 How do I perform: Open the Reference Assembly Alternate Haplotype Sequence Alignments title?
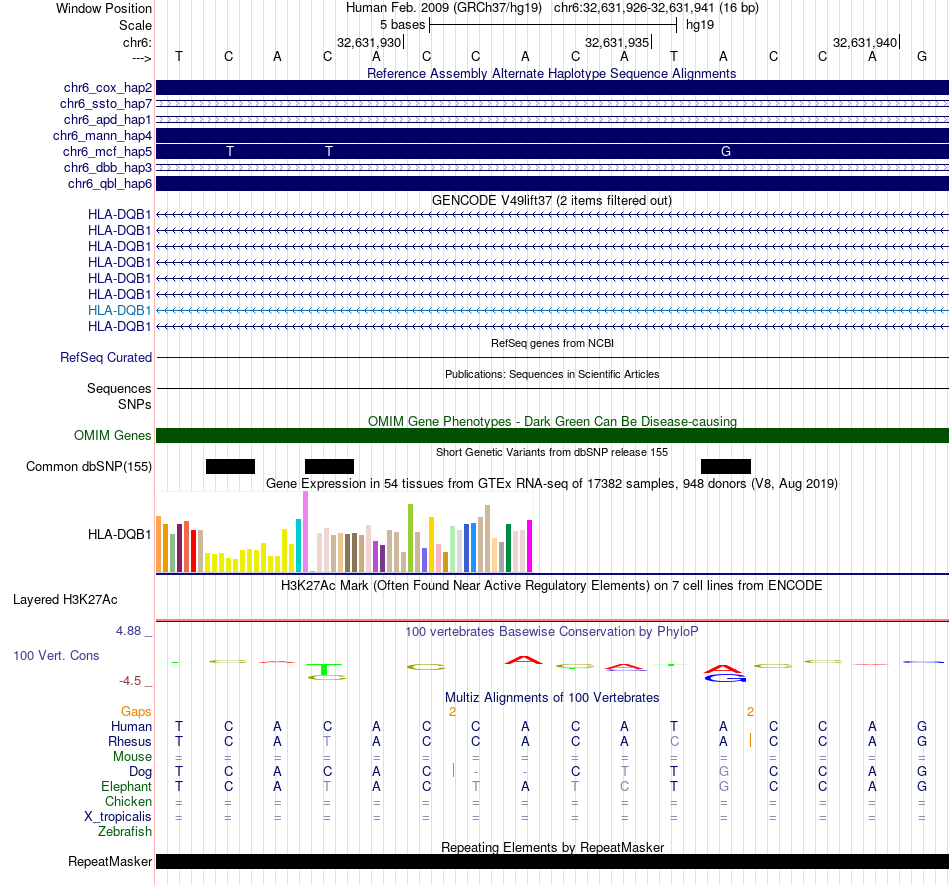551,73
